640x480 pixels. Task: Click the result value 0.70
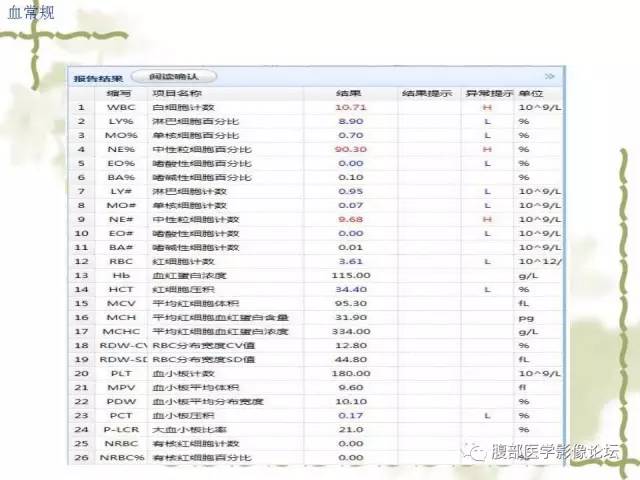pyautogui.click(x=351, y=136)
